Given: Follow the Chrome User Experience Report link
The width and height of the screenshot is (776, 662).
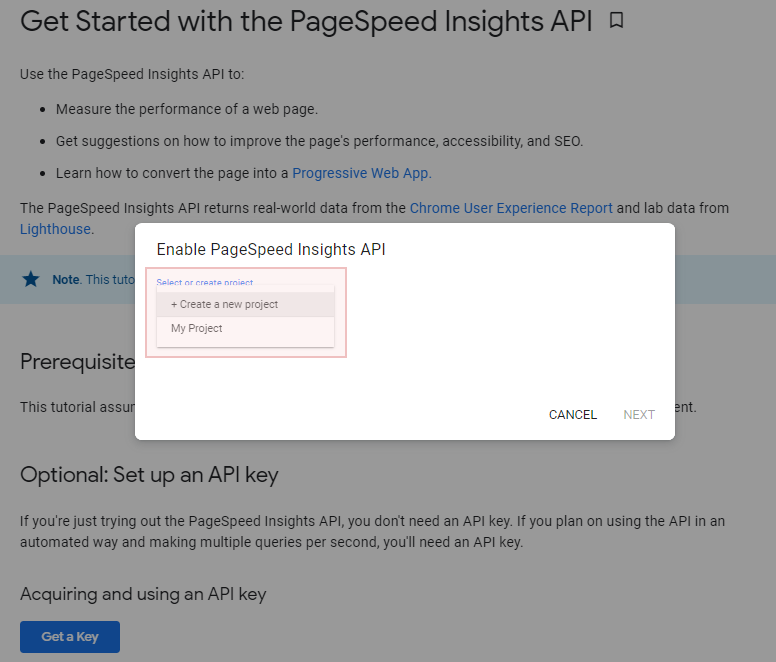Looking at the screenshot, I should (511, 208).
